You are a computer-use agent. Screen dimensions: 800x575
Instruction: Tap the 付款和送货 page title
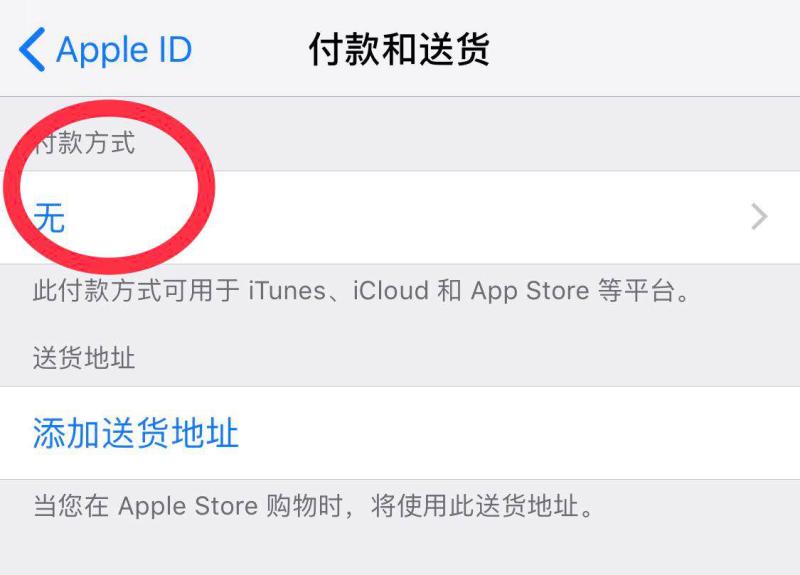coord(399,49)
